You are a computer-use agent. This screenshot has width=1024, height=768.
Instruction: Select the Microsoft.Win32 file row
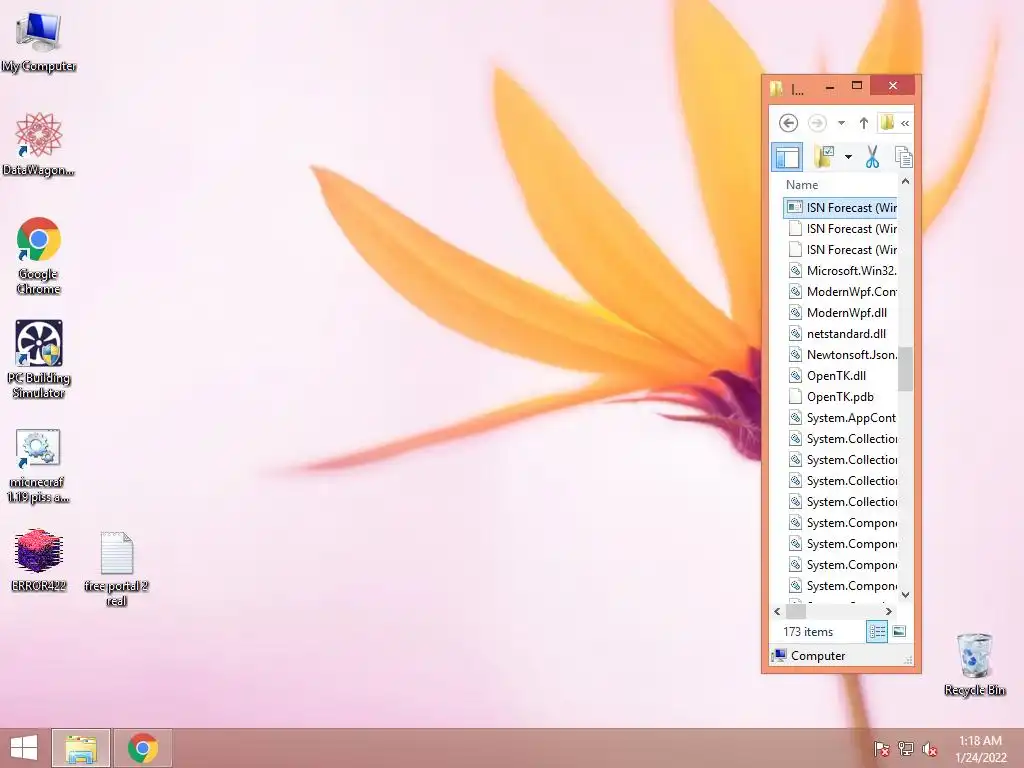click(x=840, y=270)
